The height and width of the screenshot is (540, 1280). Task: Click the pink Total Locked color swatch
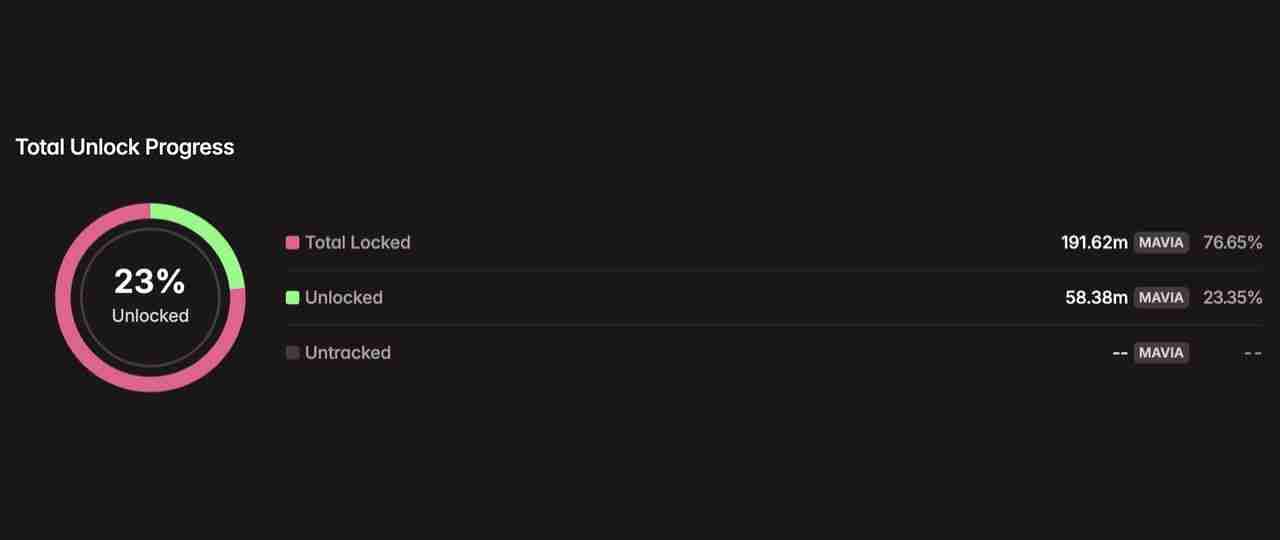(x=292, y=242)
